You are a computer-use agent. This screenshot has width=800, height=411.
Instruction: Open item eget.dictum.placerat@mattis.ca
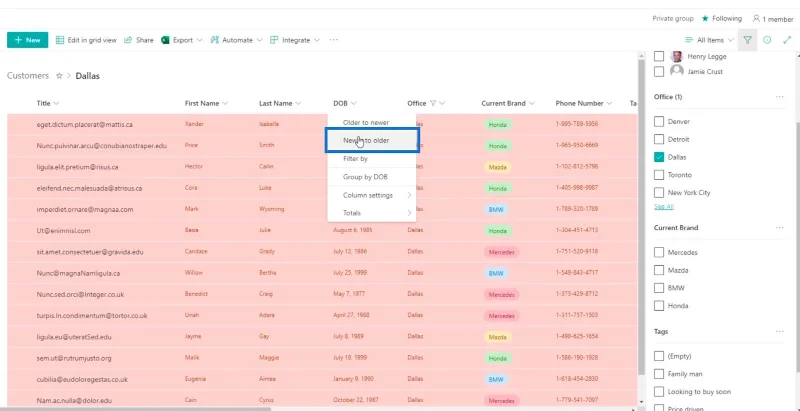click(85, 124)
